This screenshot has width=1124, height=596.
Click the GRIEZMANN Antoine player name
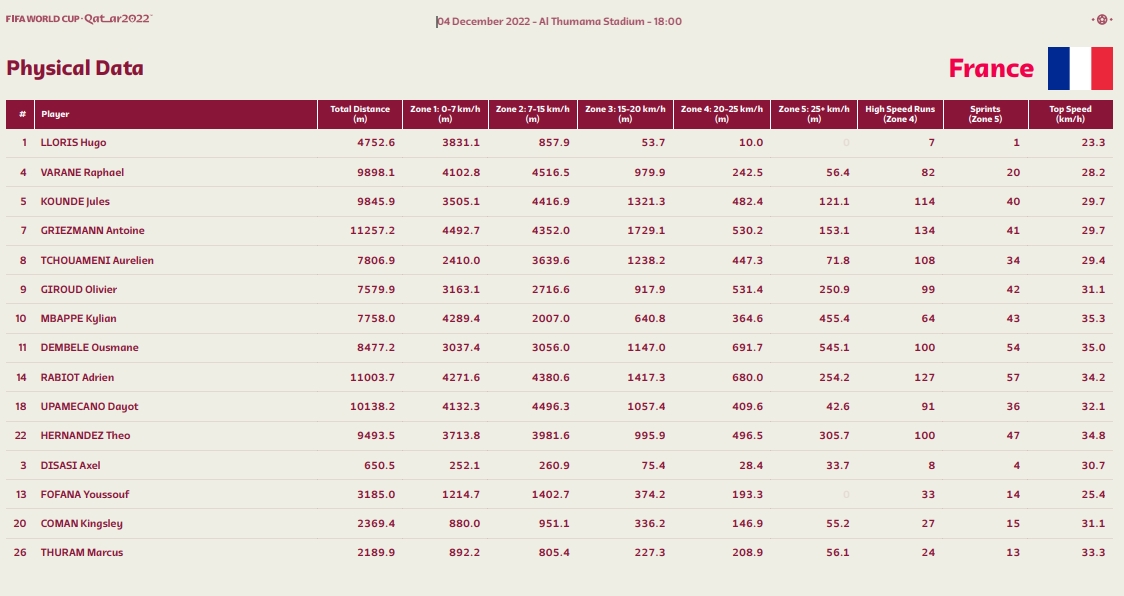coord(92,230)
